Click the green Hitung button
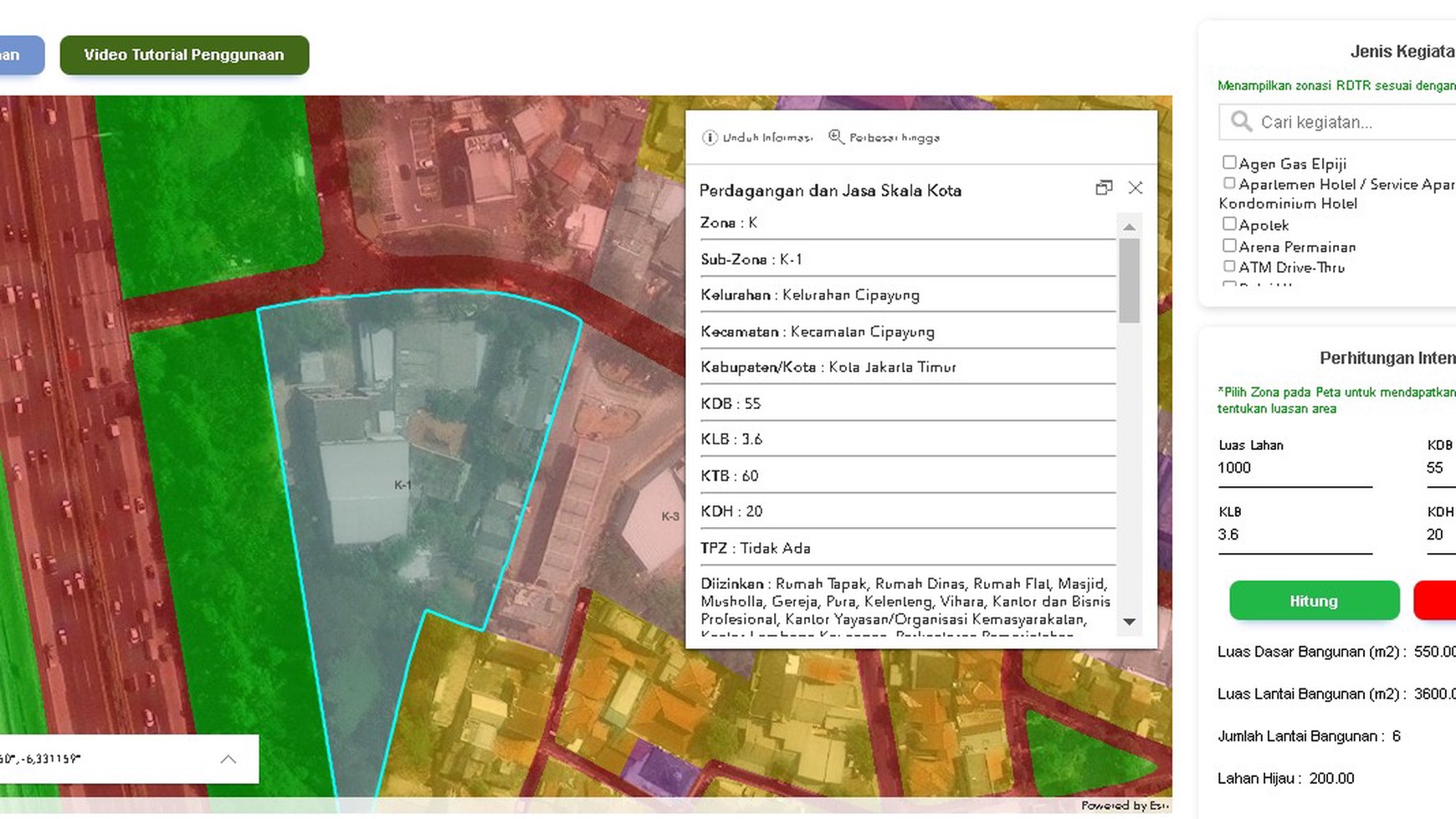This screenshot has height=819, width=1456. point(1314,601)
